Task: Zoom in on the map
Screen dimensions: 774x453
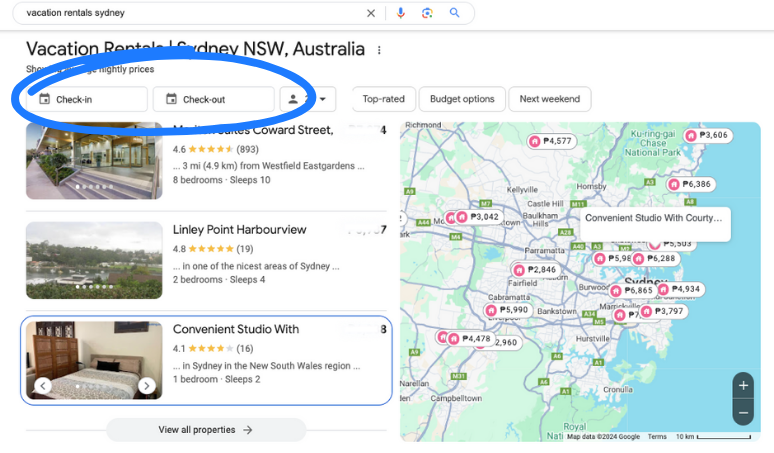Action: 743,385
